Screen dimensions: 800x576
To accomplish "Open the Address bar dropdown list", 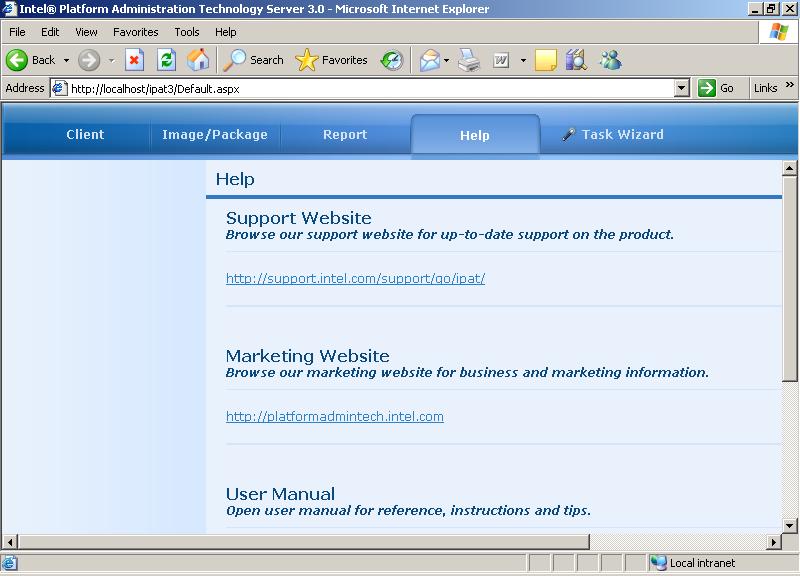I will pyautogui.click(x=682, y=88).
